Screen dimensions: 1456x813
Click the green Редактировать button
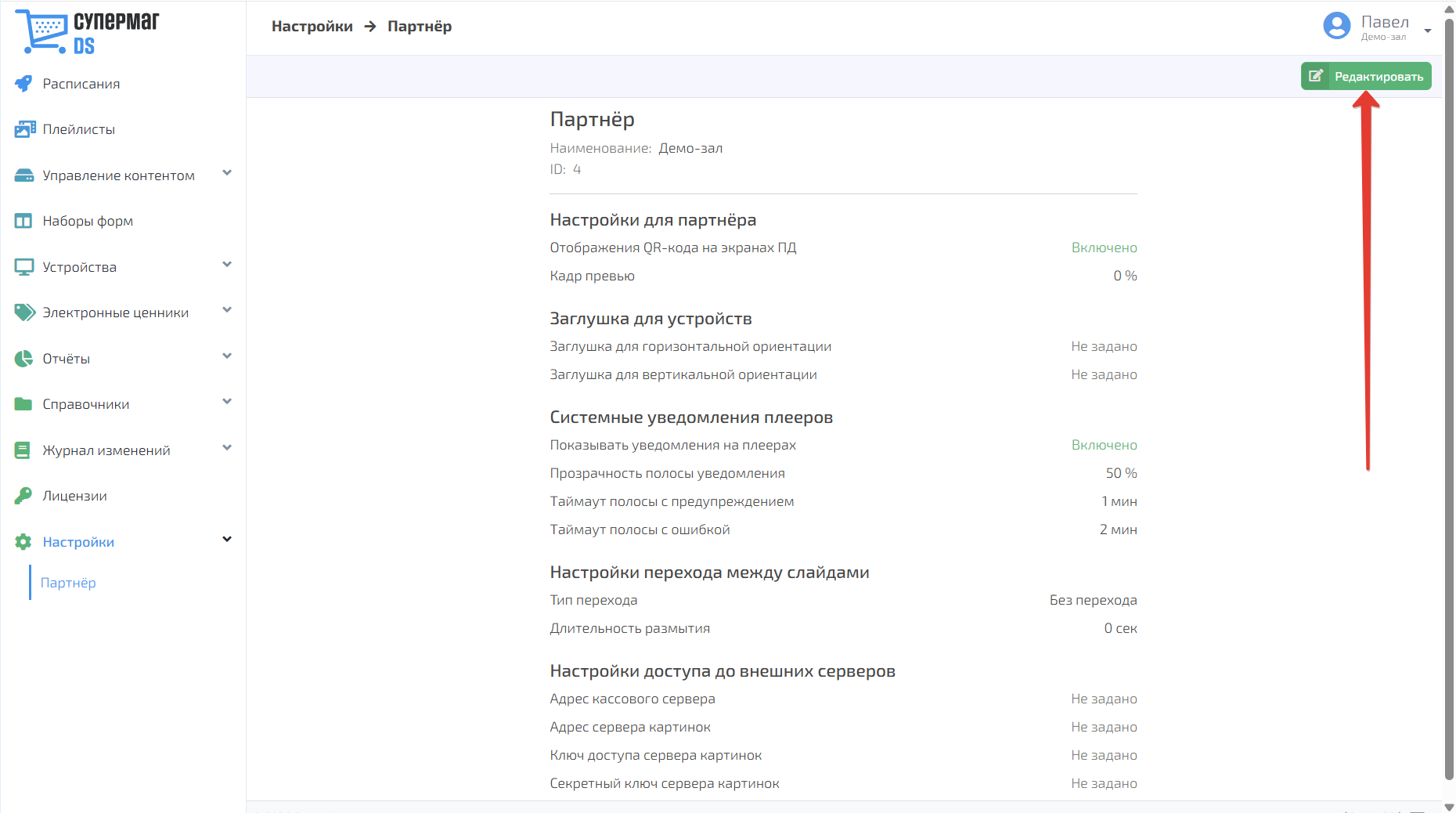click(x=1366, y=76)
